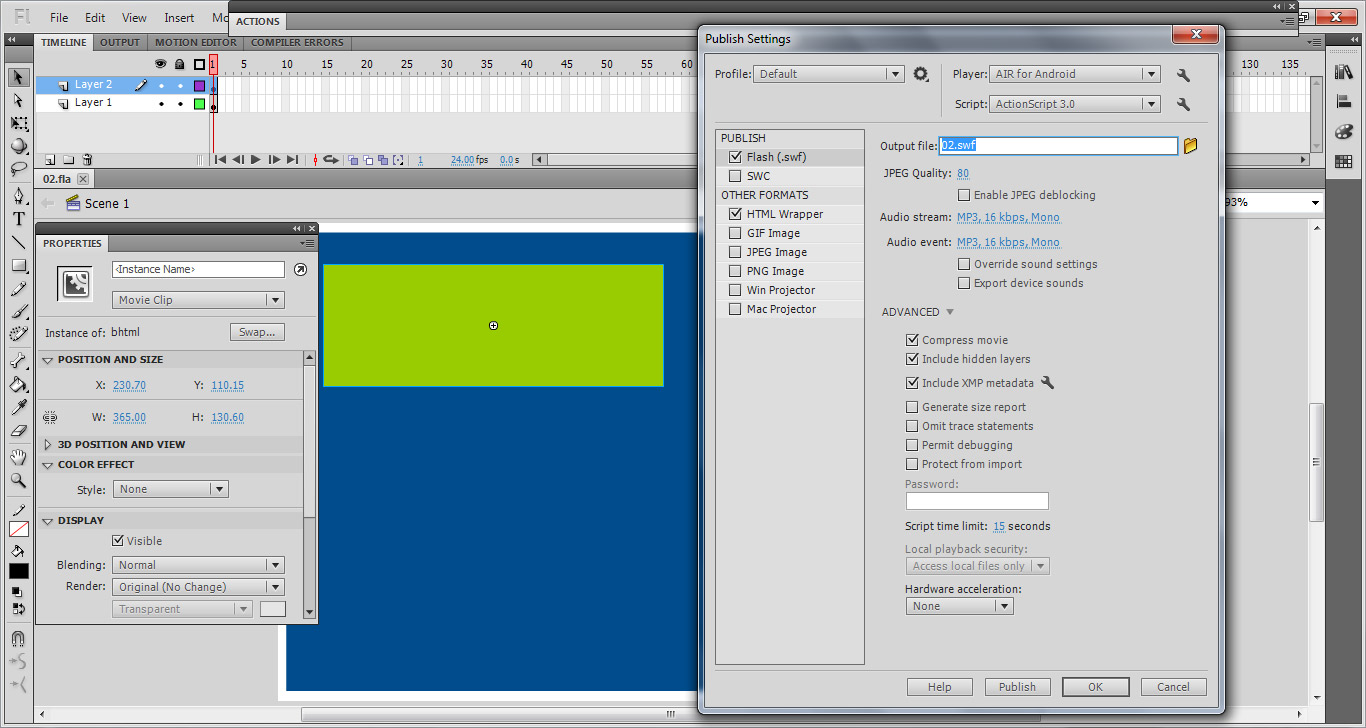This screenshot has height=728, width=1366.
Task: Click the Publish button
Action: point(1017,687)
